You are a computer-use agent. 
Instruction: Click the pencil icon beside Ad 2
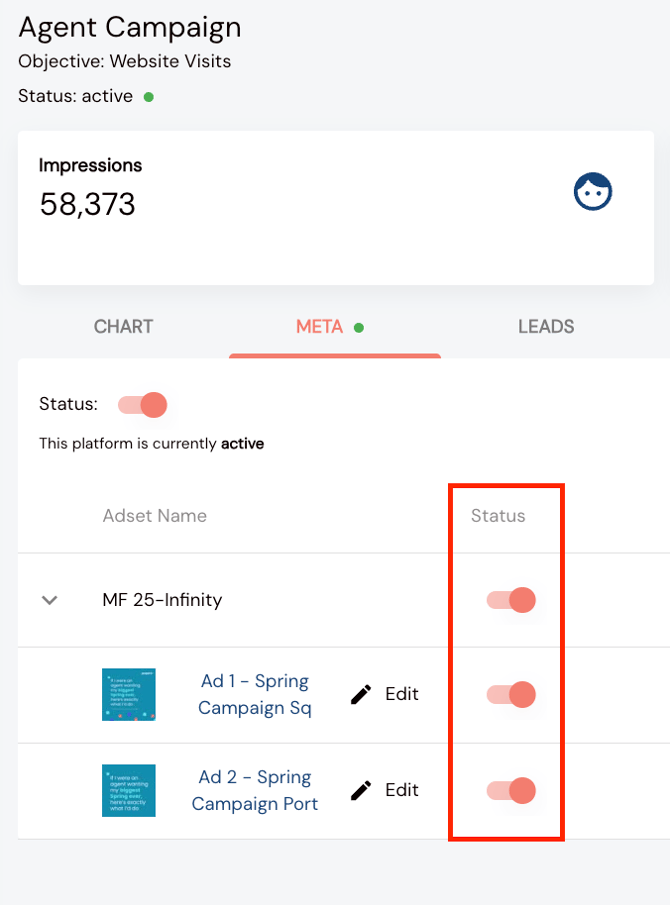[x=361, y=790]
